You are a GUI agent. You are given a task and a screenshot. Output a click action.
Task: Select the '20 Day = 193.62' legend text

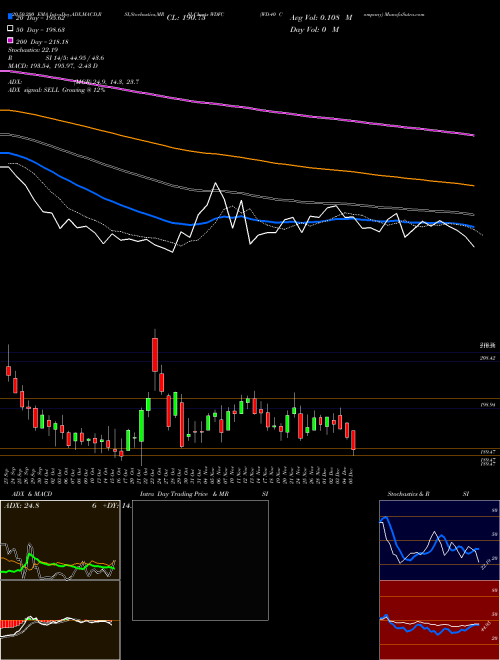(40, 18)
